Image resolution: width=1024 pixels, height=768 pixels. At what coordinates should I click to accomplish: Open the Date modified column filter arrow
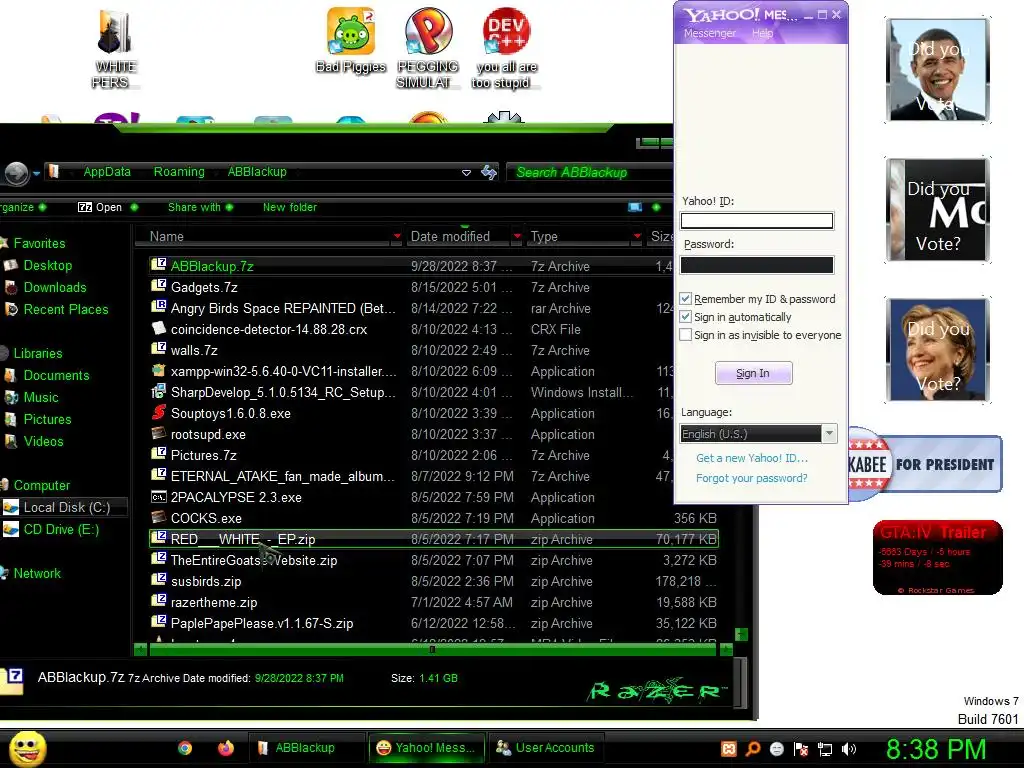click(517, 236)
